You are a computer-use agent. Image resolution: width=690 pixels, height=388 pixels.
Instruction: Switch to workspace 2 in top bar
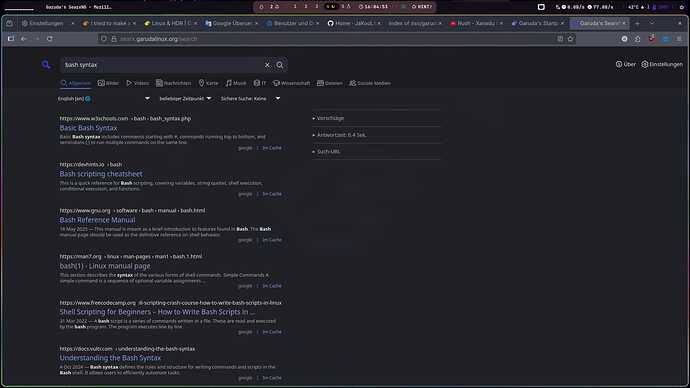306,7
